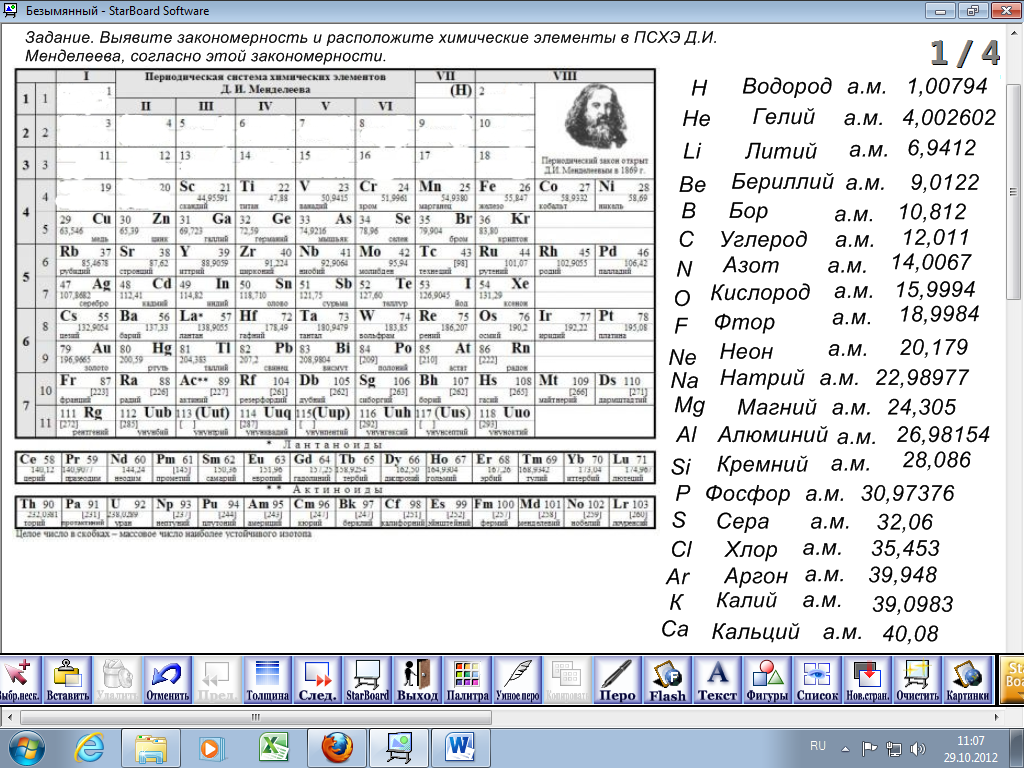The width and height of the screenshot is (1024, 768).
Task: Click the Копировать copy icon
Action: point(568,680)
